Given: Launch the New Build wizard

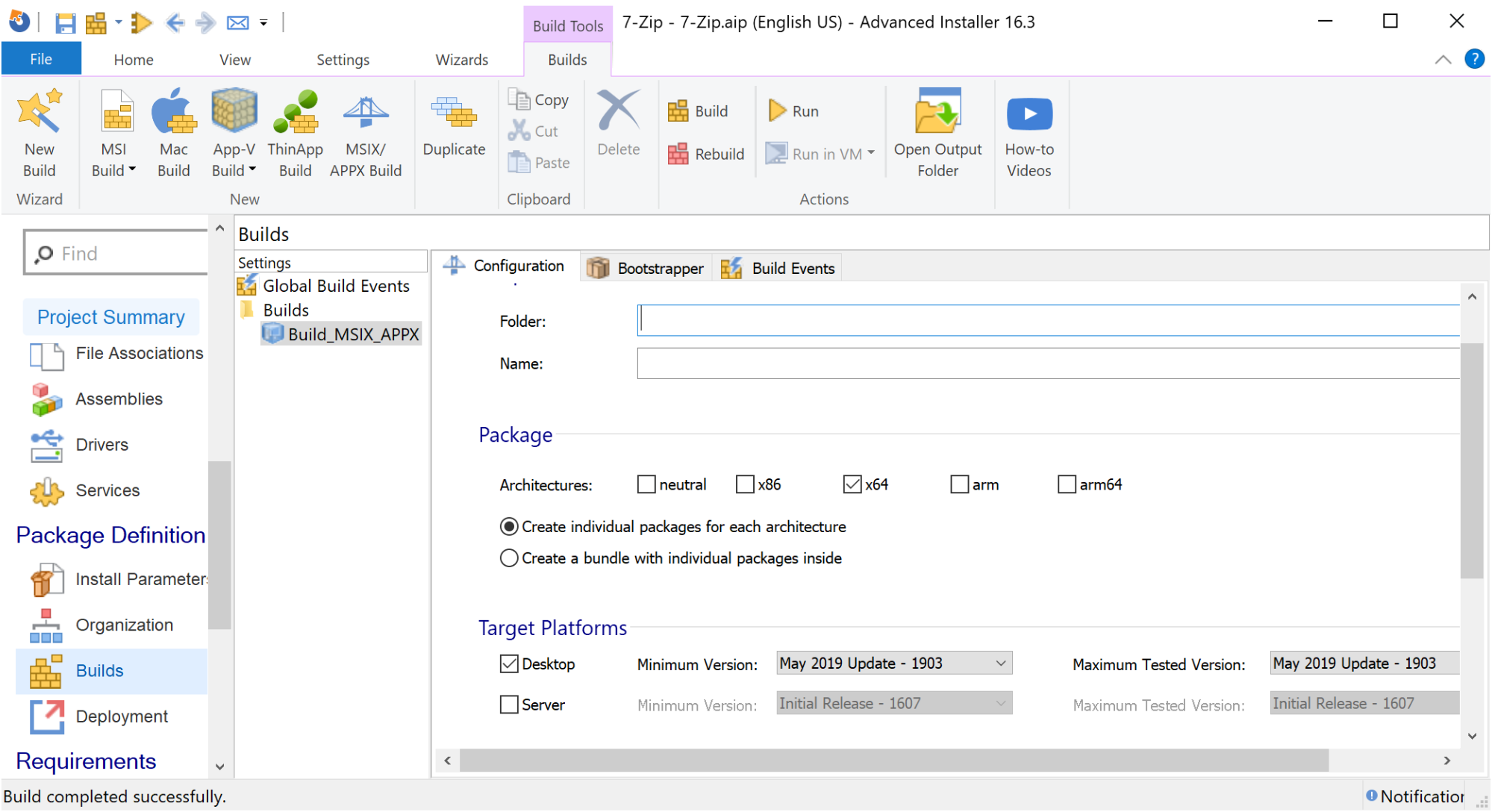Looking at the screenshot, I should coord(39,134).
